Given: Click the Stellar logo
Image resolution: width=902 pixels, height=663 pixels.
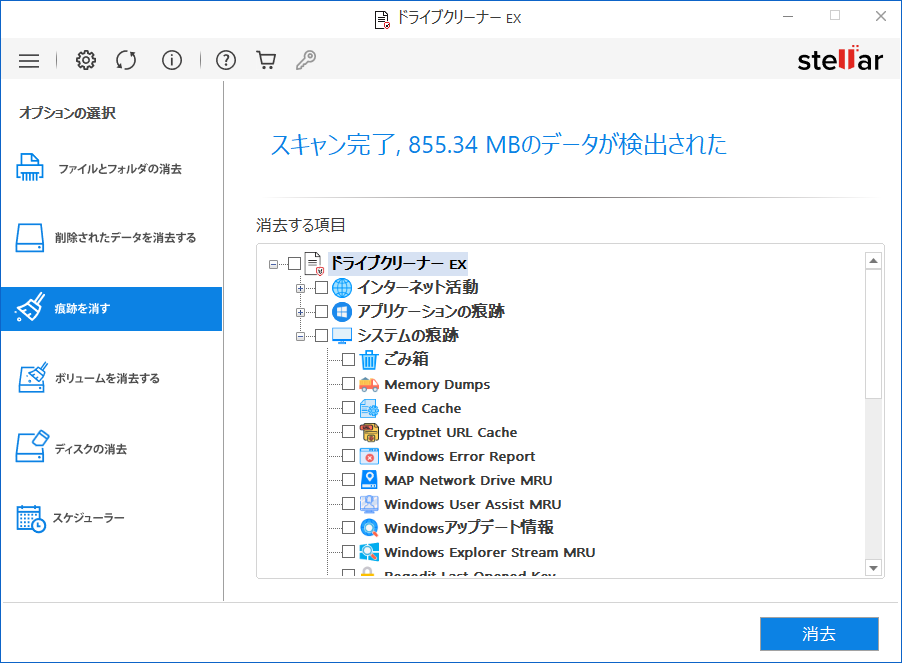Looking at the screenshot, I should [x=841, y=59].
